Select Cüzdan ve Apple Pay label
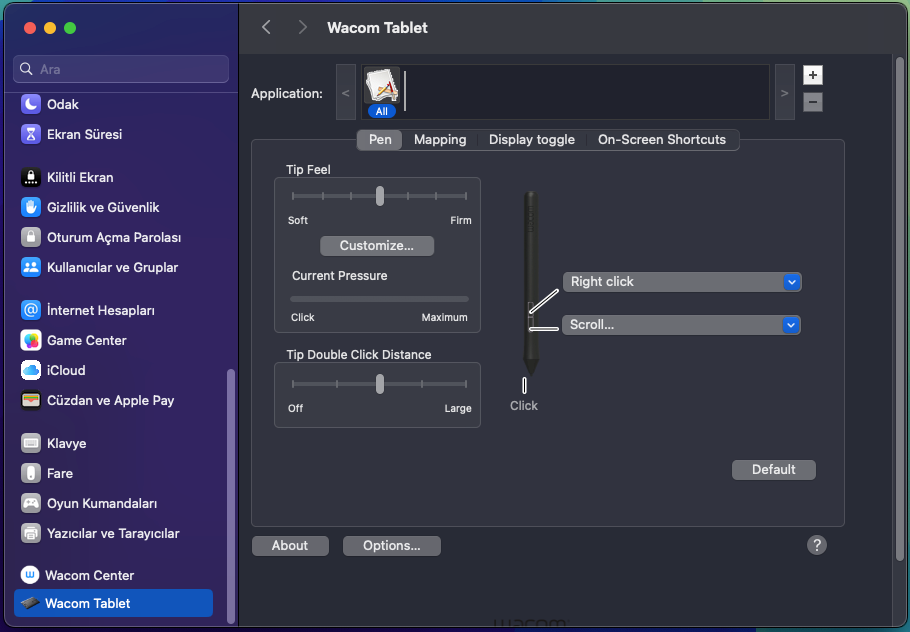This screenshot has width=910, height=632. pos(110,400)
